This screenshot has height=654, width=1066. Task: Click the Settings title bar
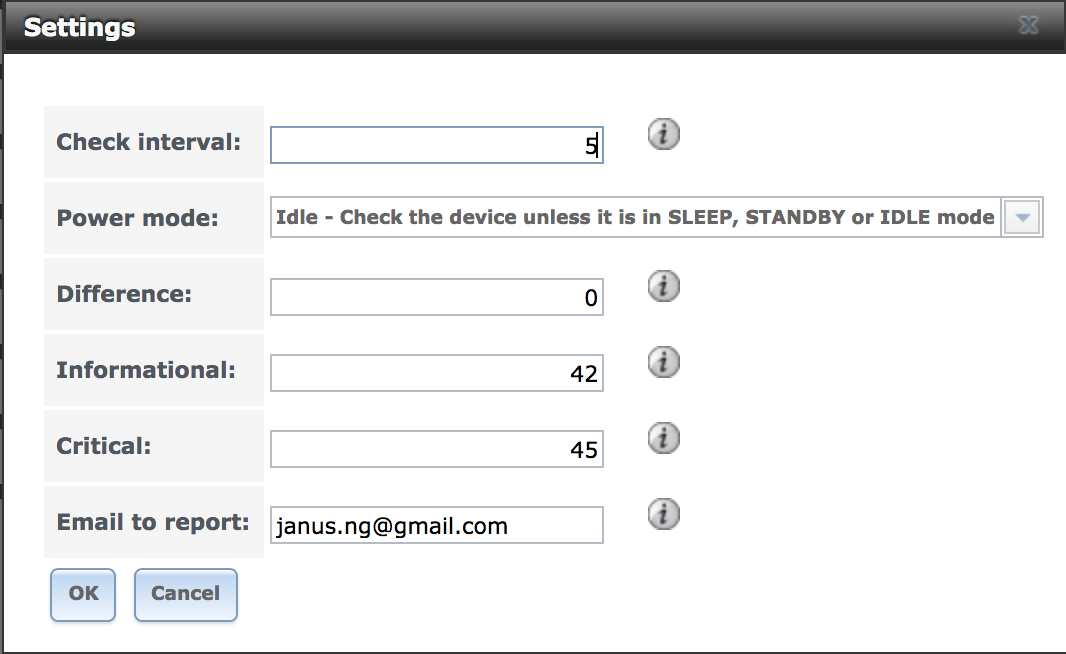point(533,27)
